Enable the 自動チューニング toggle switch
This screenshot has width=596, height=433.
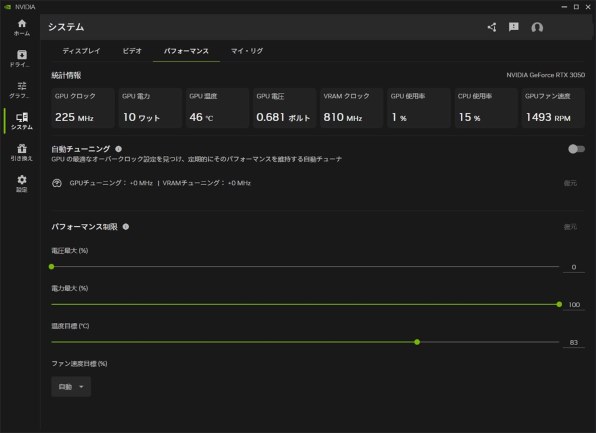point(576,149)
